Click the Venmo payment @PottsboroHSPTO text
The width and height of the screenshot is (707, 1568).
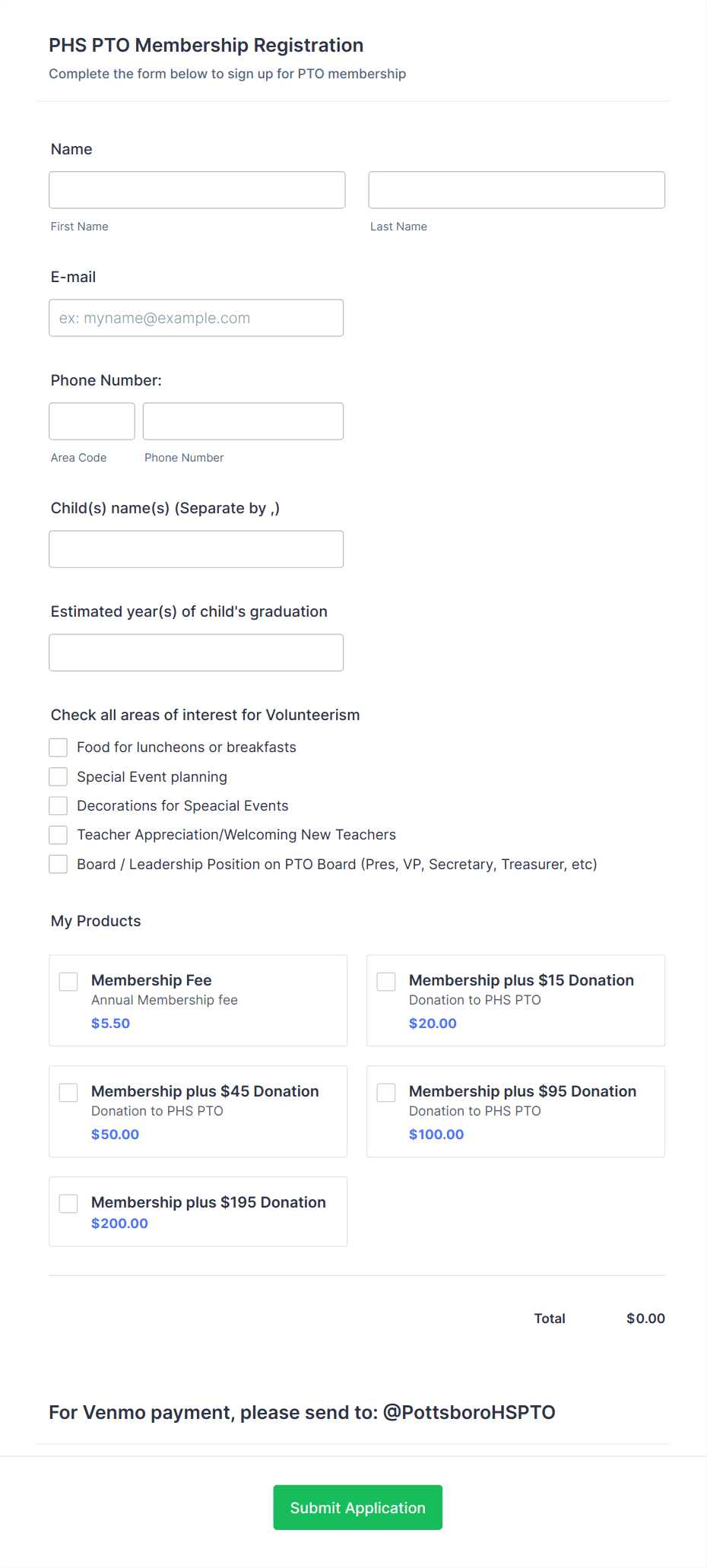pyautogui.click(x=302, y=1412)
